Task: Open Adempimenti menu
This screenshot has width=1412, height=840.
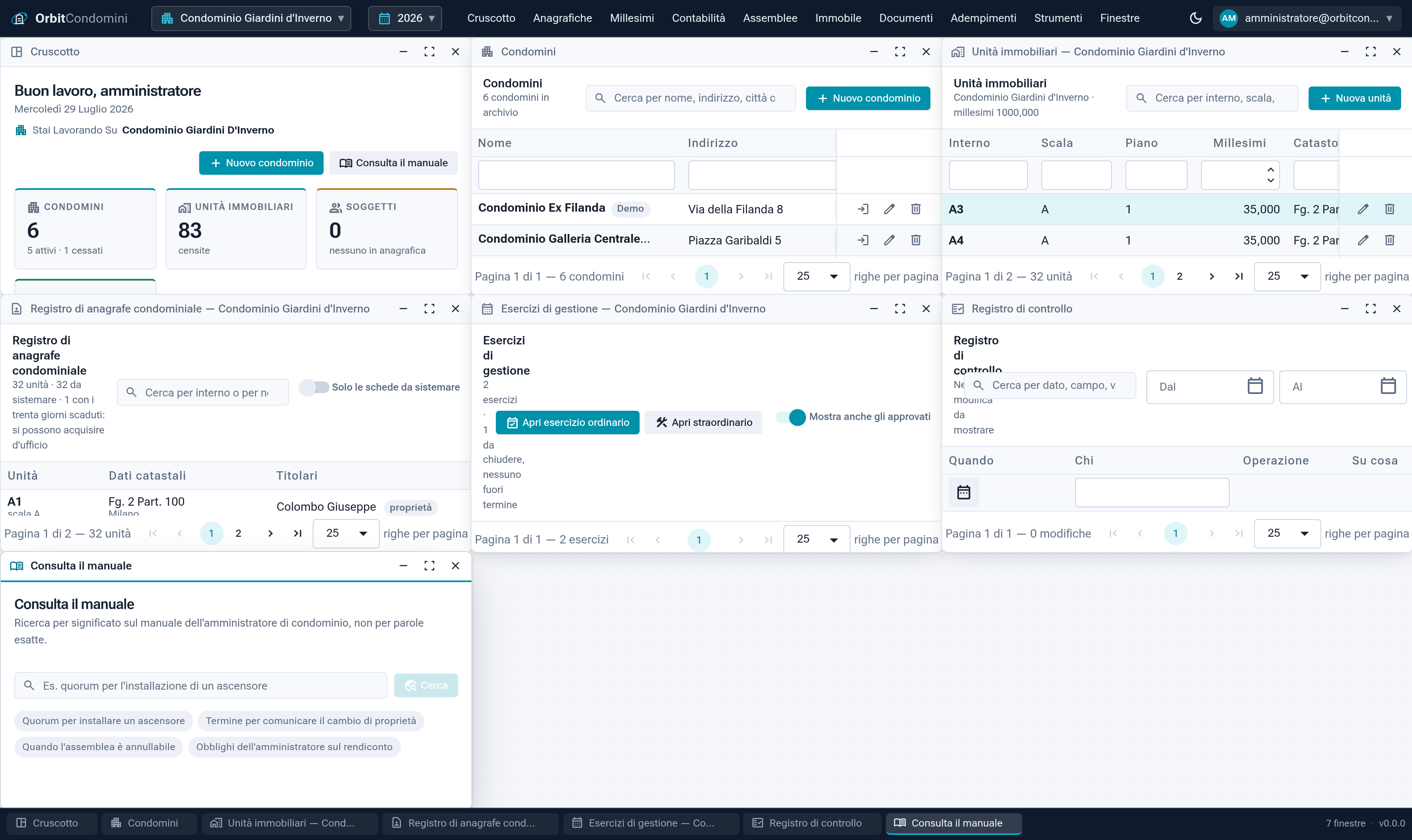Action: [x=983, y=18]
